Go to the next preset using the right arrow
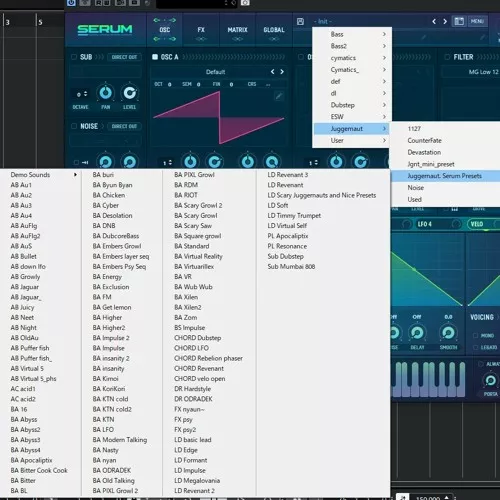The width and height of the screenshot is (500, 500). 445,22
